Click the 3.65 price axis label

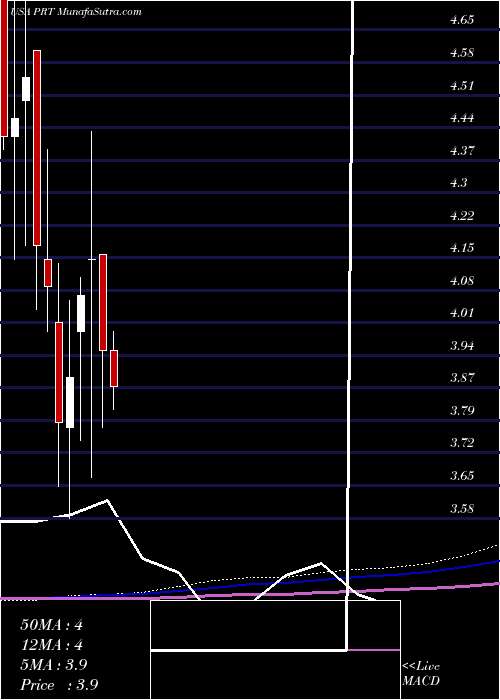462,475
